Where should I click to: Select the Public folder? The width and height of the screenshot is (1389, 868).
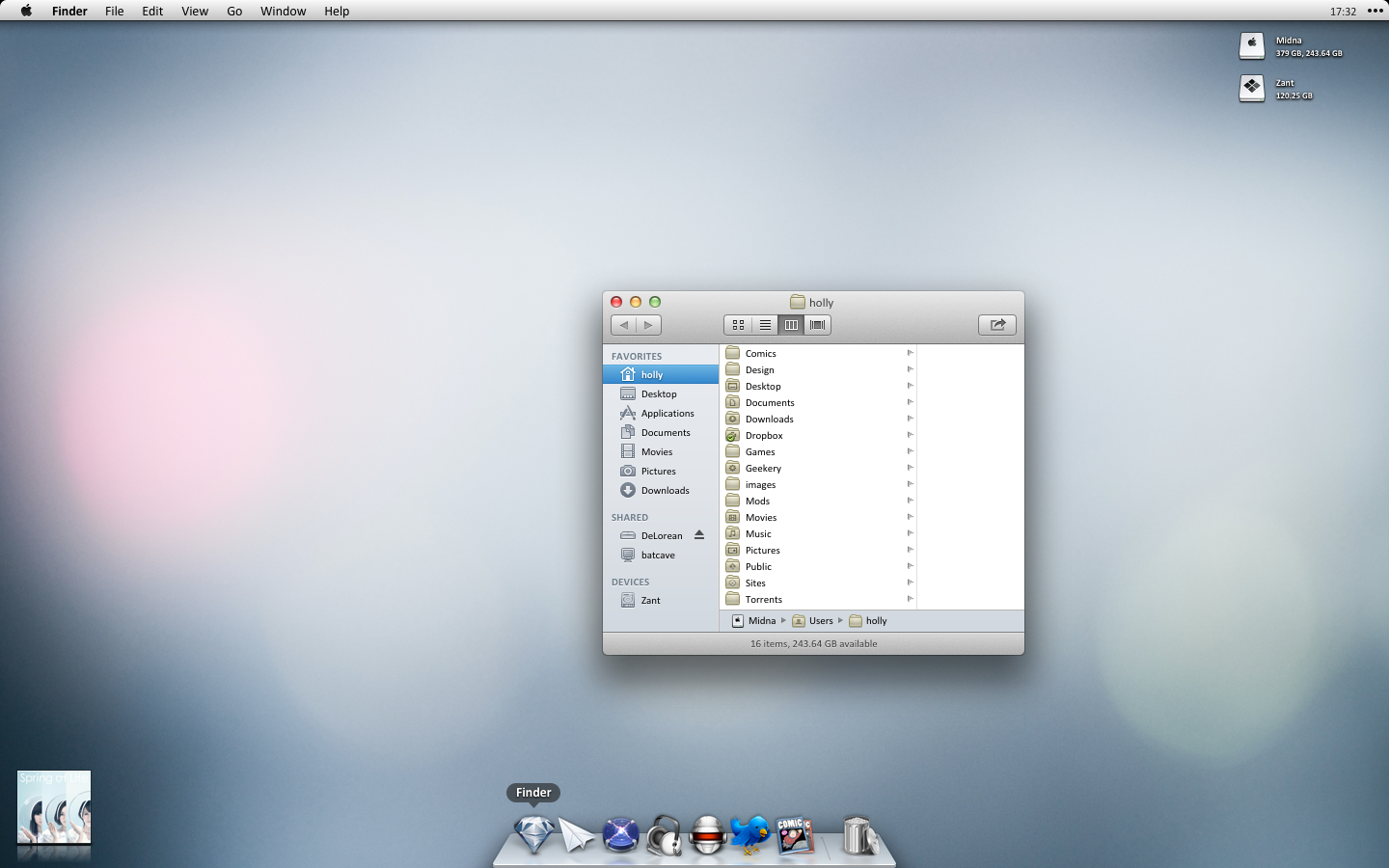(x=818, y=566)
